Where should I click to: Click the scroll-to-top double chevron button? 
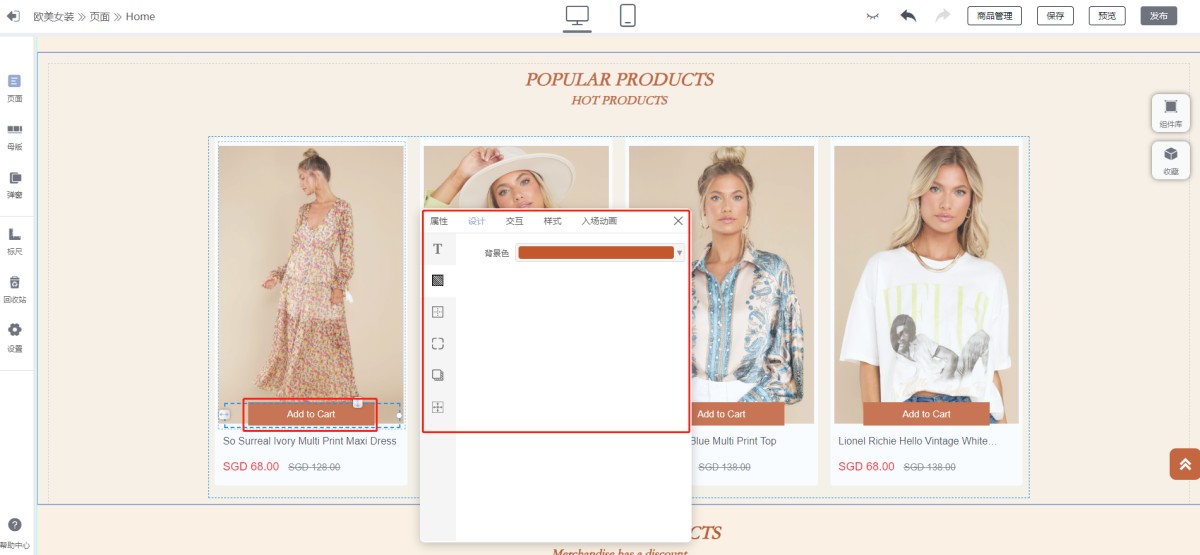tap(1184, 464)
